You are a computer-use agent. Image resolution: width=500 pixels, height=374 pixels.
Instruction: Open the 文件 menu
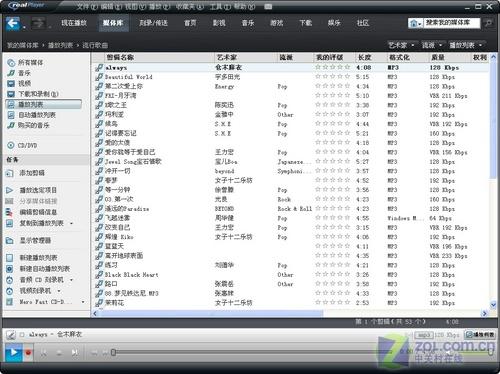coord(87,6)
